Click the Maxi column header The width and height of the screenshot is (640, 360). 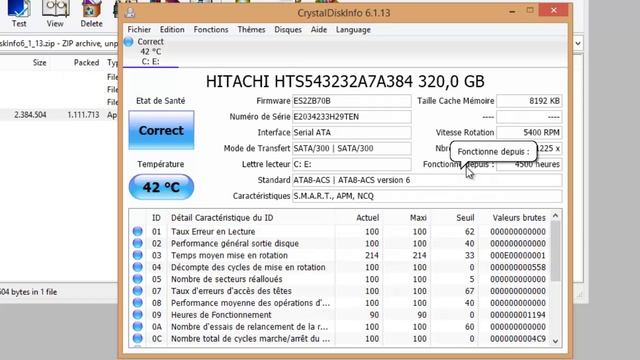pyautogui.click(x=418, y=218)
